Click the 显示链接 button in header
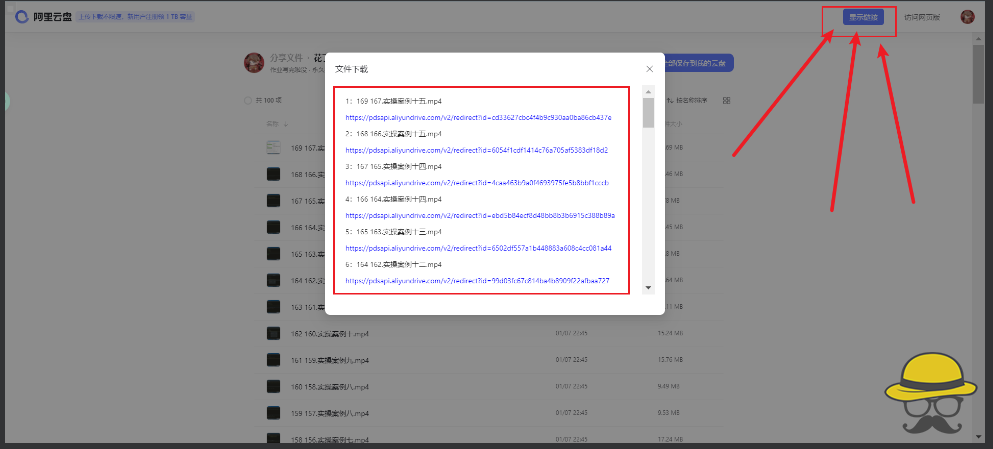Viewport: 993px width, 449px height. pyautogui.click(x=858, y=17)
